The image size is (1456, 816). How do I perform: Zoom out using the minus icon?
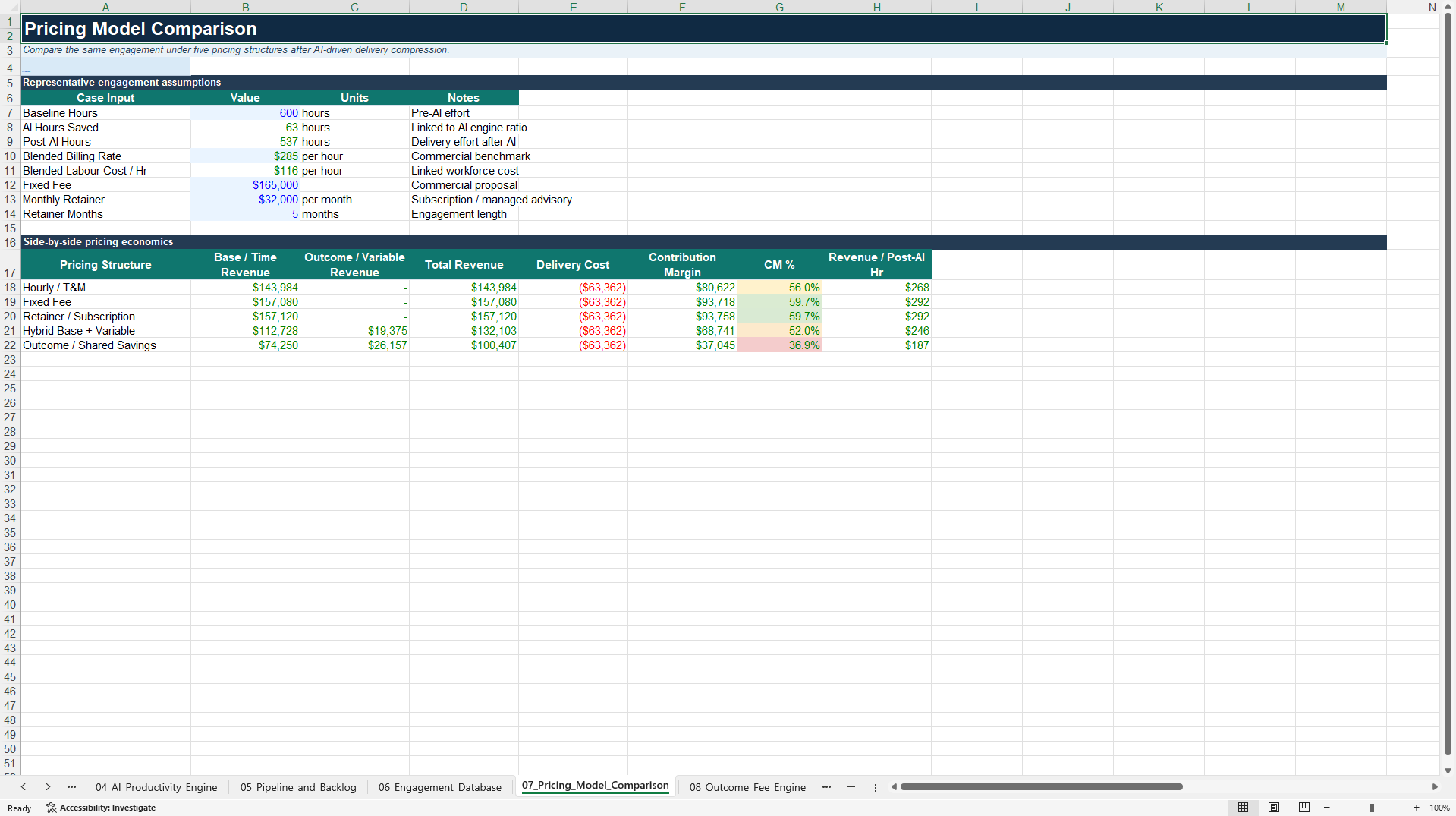pyautogui.click(x=1327, y=808)
